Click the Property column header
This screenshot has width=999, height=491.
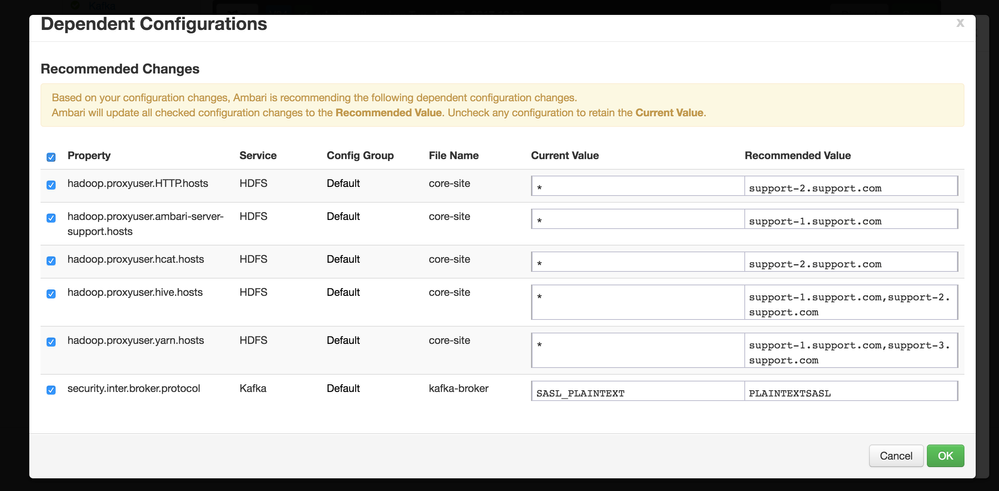coord(89,156)
